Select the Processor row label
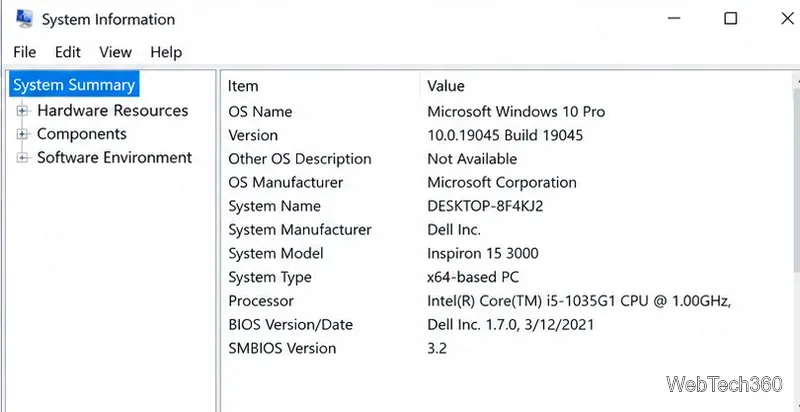Image resolution: width=800 pixels, height=412 pixels. click(261, 301)
